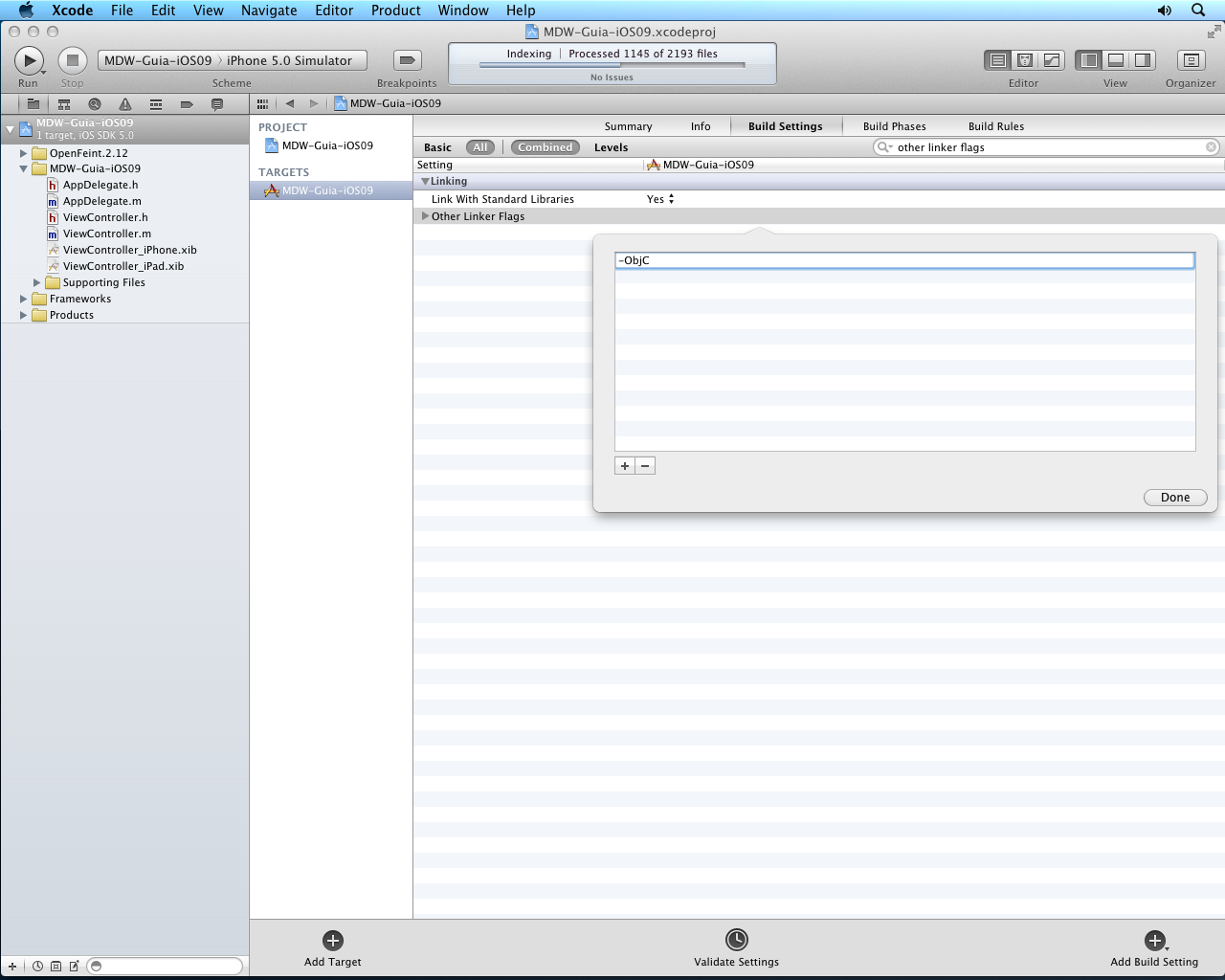This screenshot has height=980, width=1225.
Task: Select the Version editor view
Action: point(1051,60)
